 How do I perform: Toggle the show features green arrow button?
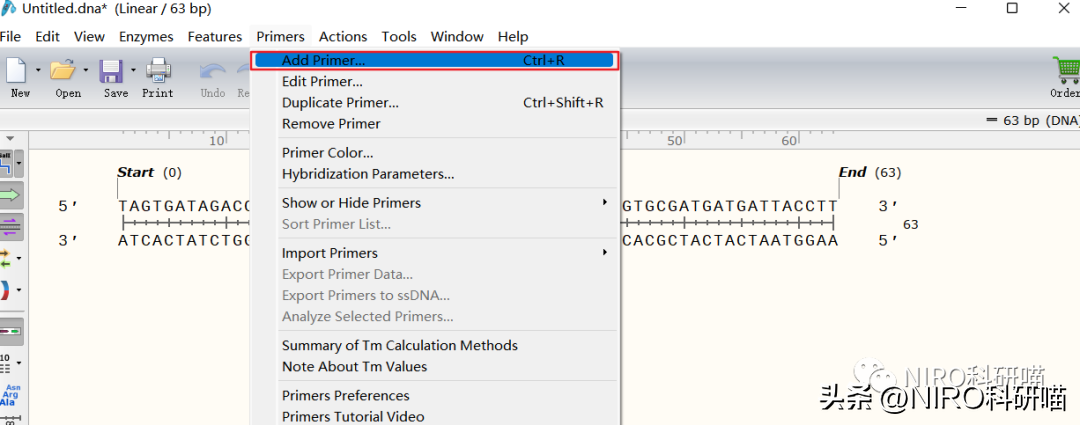tap(10, 194)
